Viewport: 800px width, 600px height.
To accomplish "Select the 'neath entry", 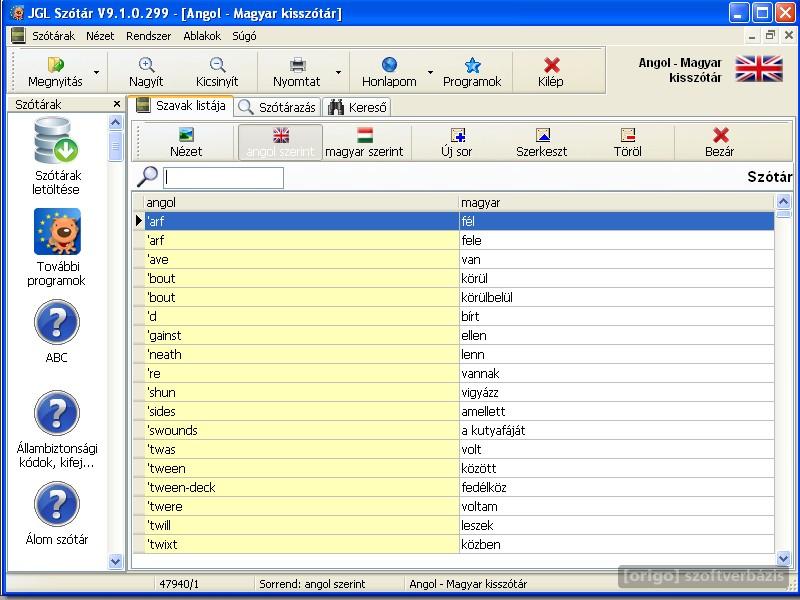I will 302,354.
